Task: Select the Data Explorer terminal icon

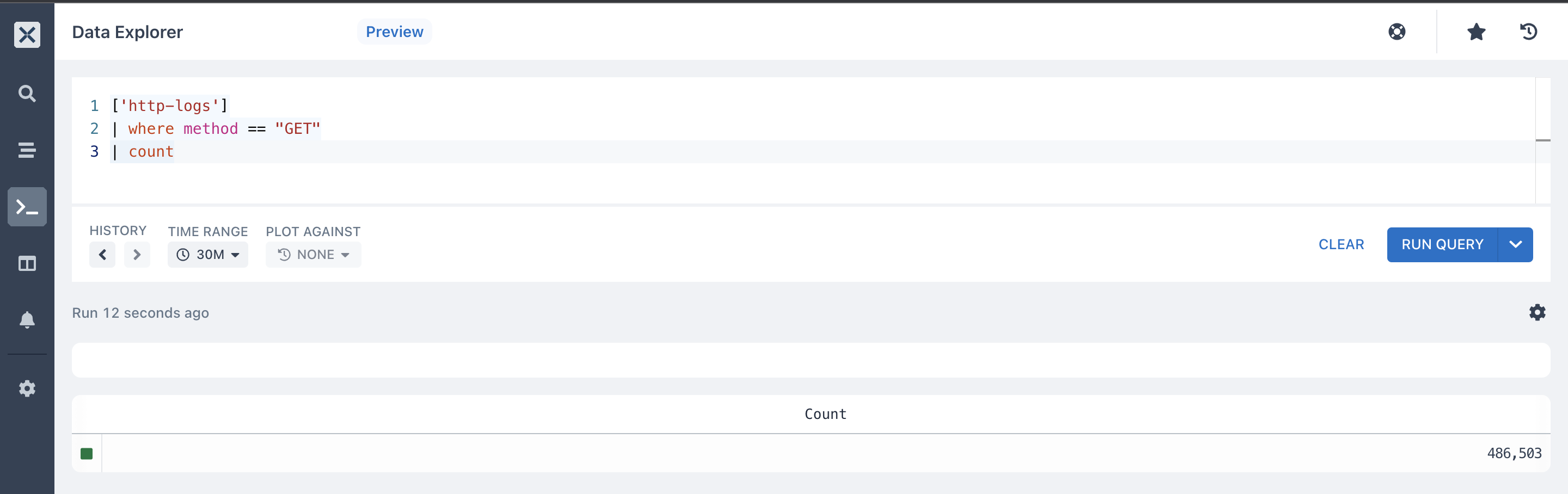Action: click(27, 207)
